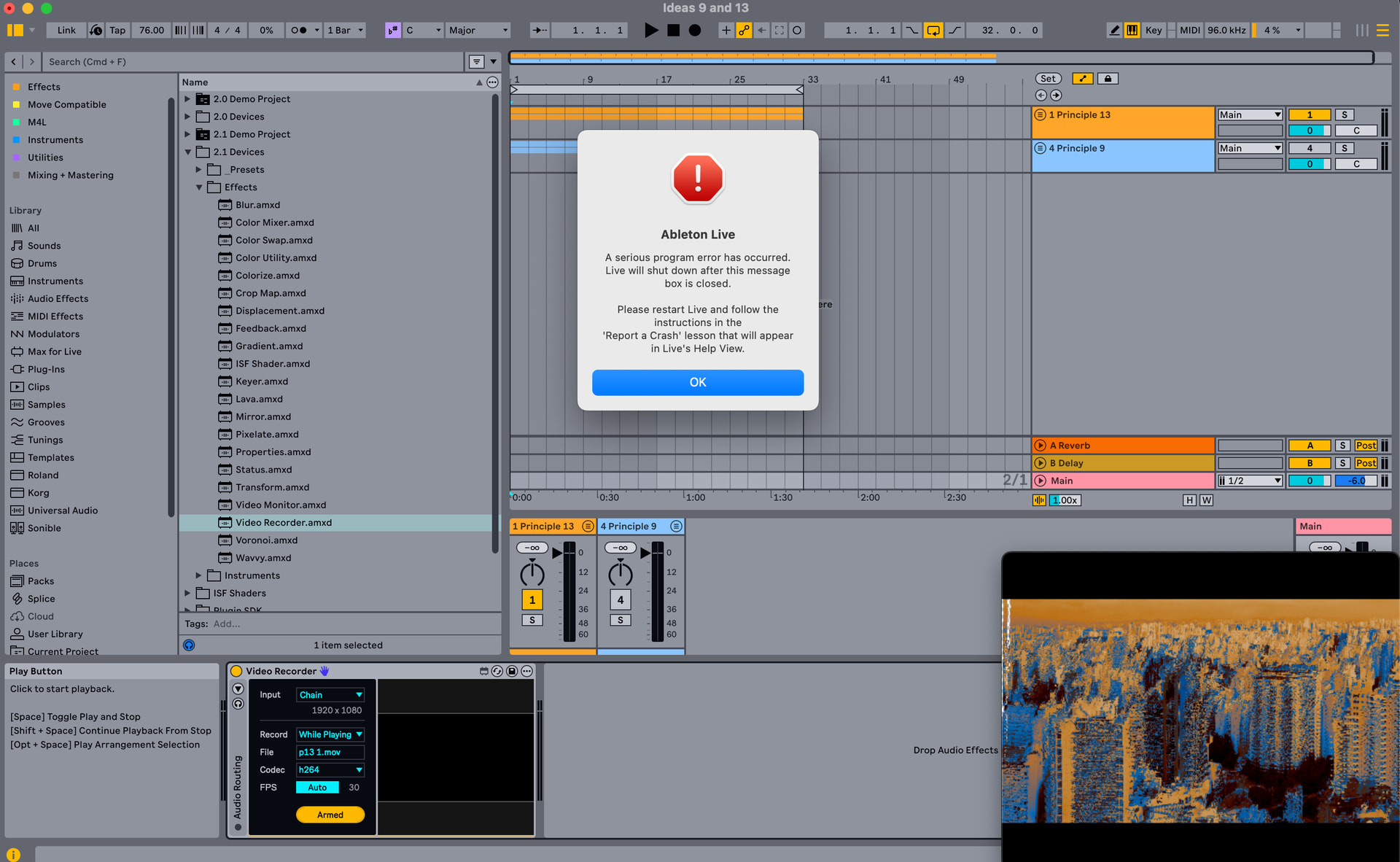The image size is (1400, 862).
Task: Open the Record While Playing dropdown
Action: click(330, 734)
